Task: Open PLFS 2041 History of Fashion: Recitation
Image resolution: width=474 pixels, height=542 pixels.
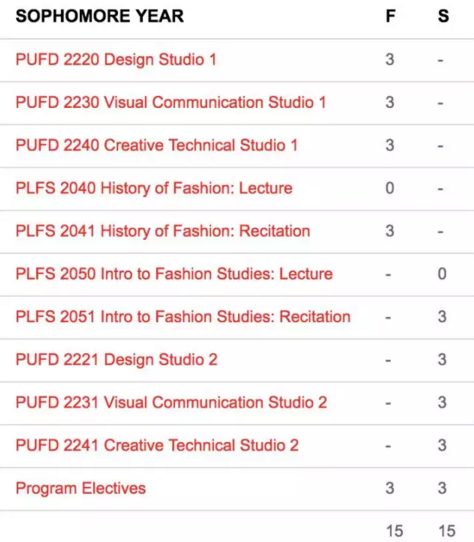Action: pyautogui.click(x=163, y=231)
